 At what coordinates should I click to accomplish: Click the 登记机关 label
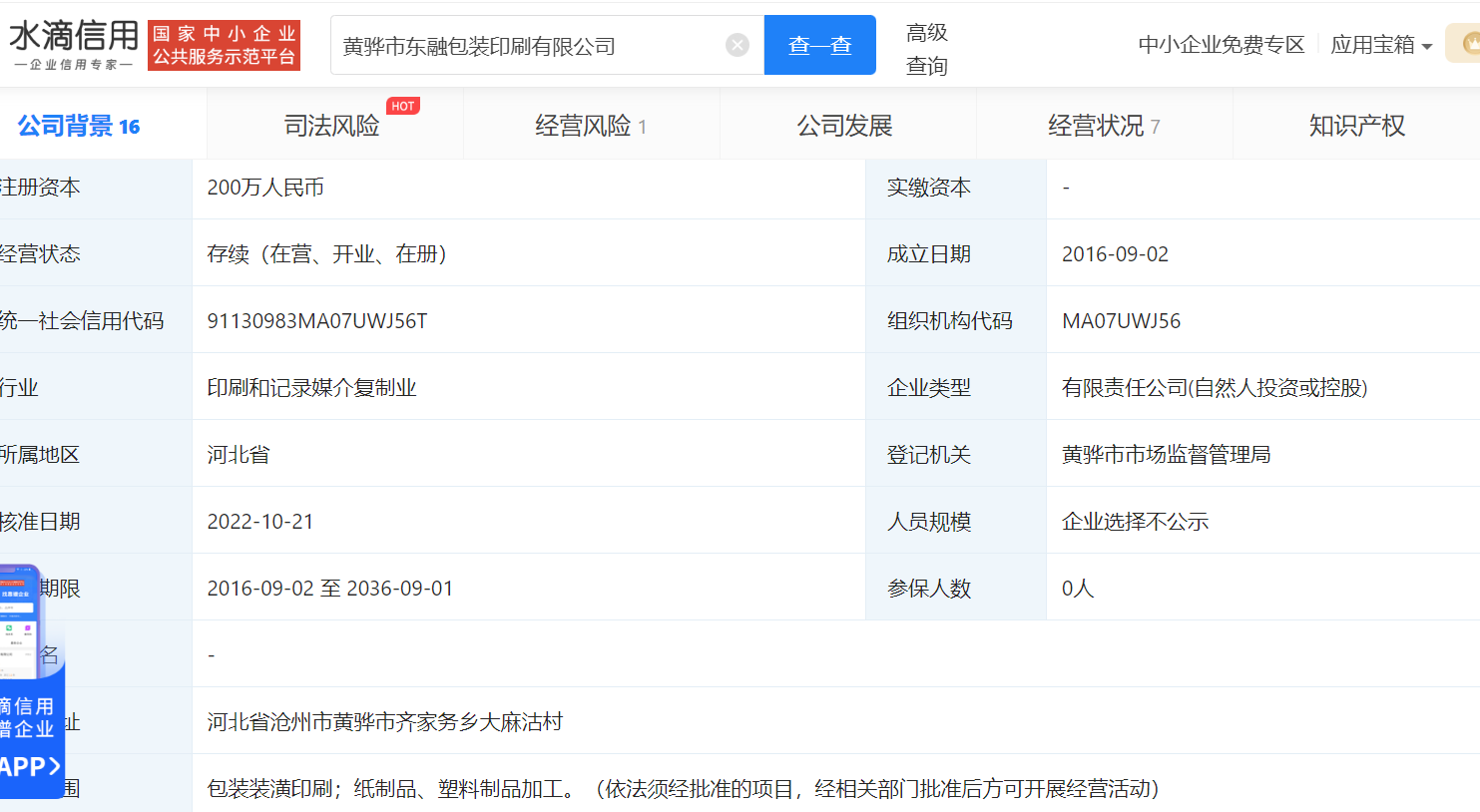[929, 455]
